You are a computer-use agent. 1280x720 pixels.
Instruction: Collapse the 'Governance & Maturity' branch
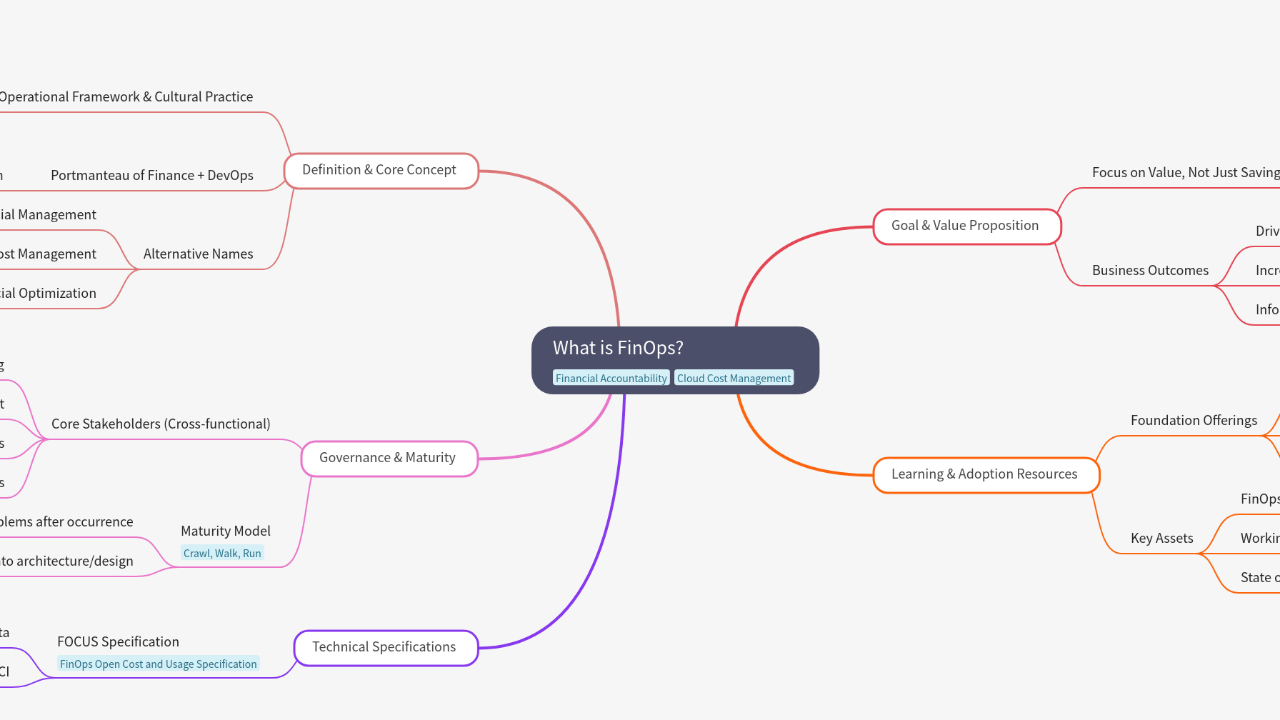(389, 457)
